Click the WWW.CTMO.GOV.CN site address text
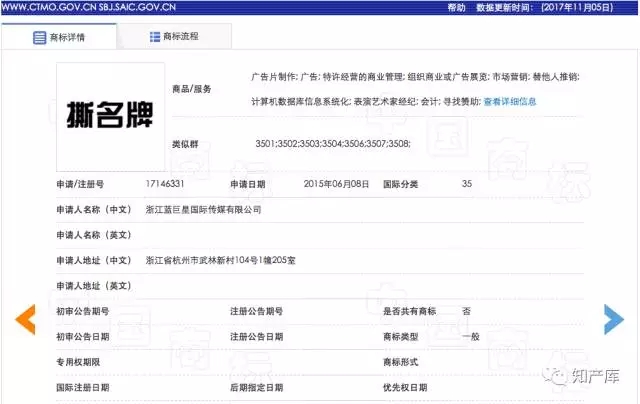Viewport: 640px width, 404px height. coord(49,7)
